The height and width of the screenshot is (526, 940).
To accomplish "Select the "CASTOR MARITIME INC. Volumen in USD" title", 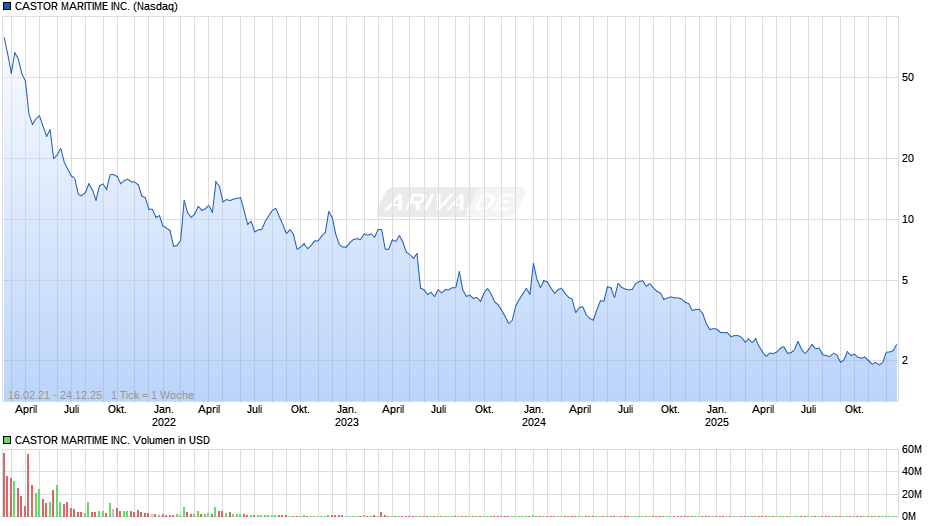I will click(x=112, y=440).
